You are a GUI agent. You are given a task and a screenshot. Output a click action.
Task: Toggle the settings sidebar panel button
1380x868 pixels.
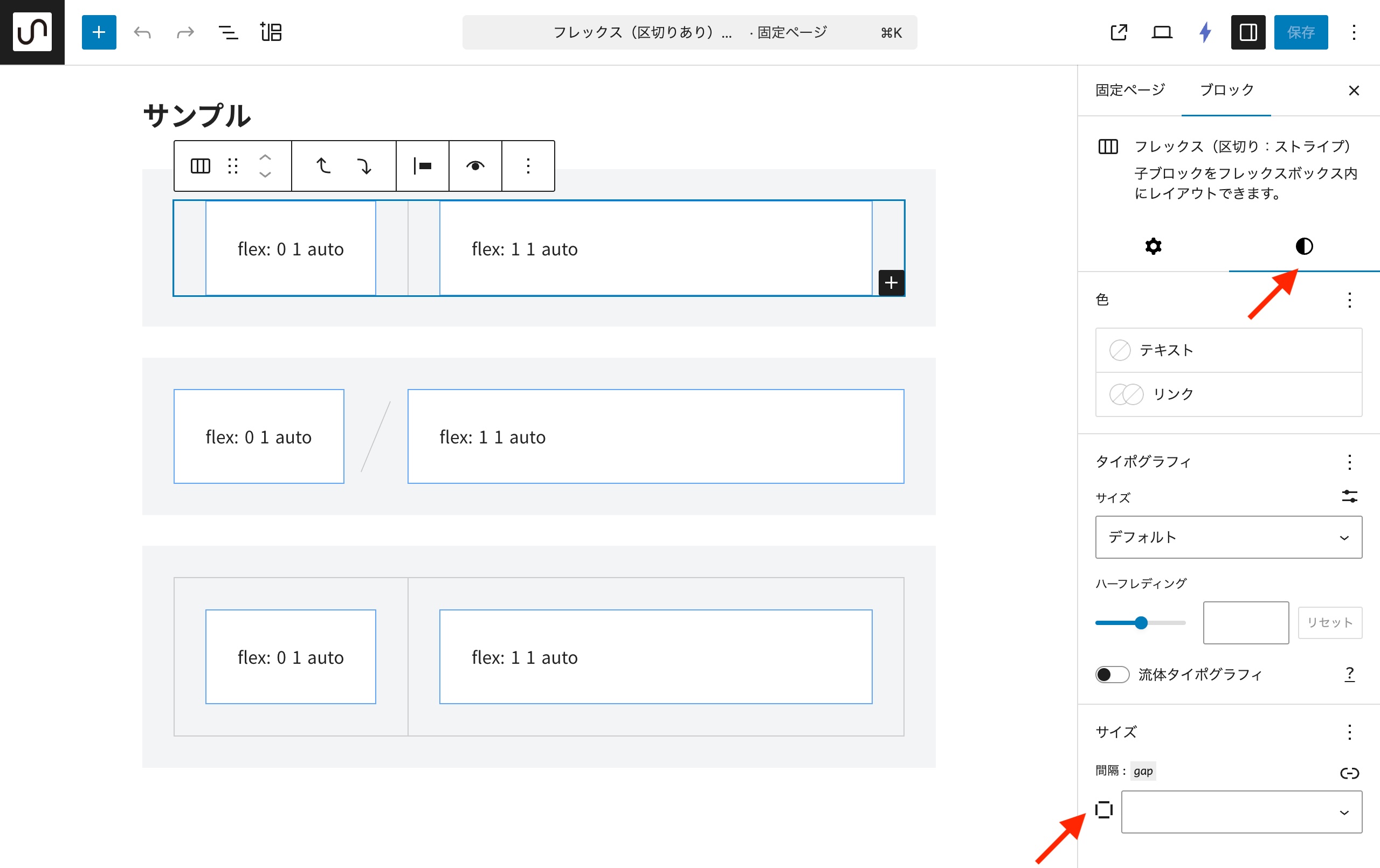pyautogui.click(x=1247, y=32)
